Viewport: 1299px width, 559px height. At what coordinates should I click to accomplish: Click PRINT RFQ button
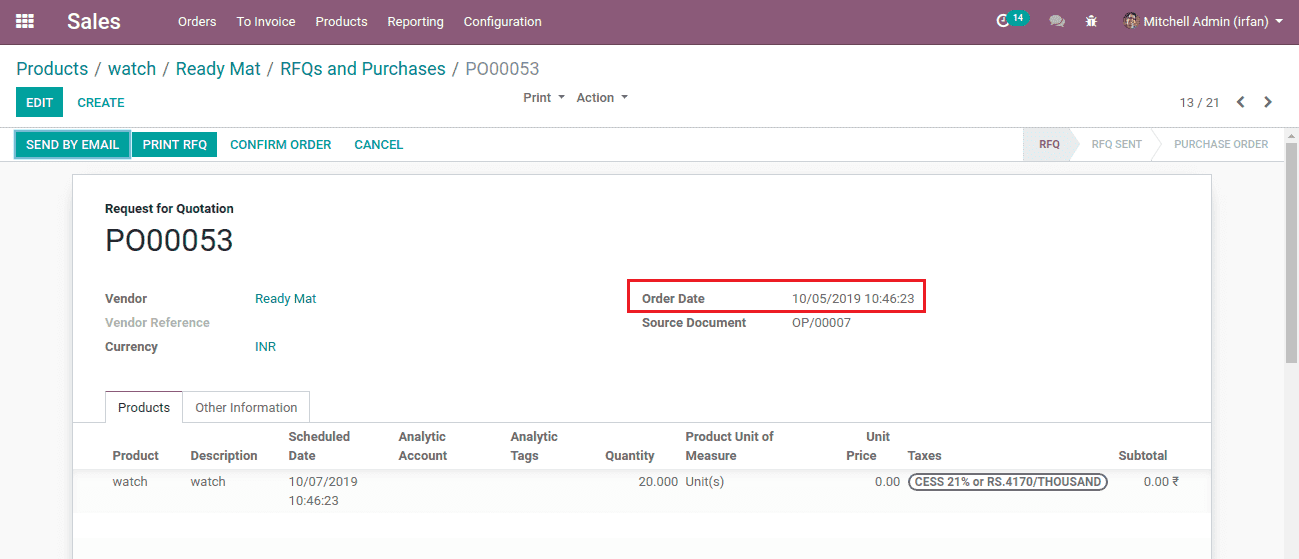(175, 145)
